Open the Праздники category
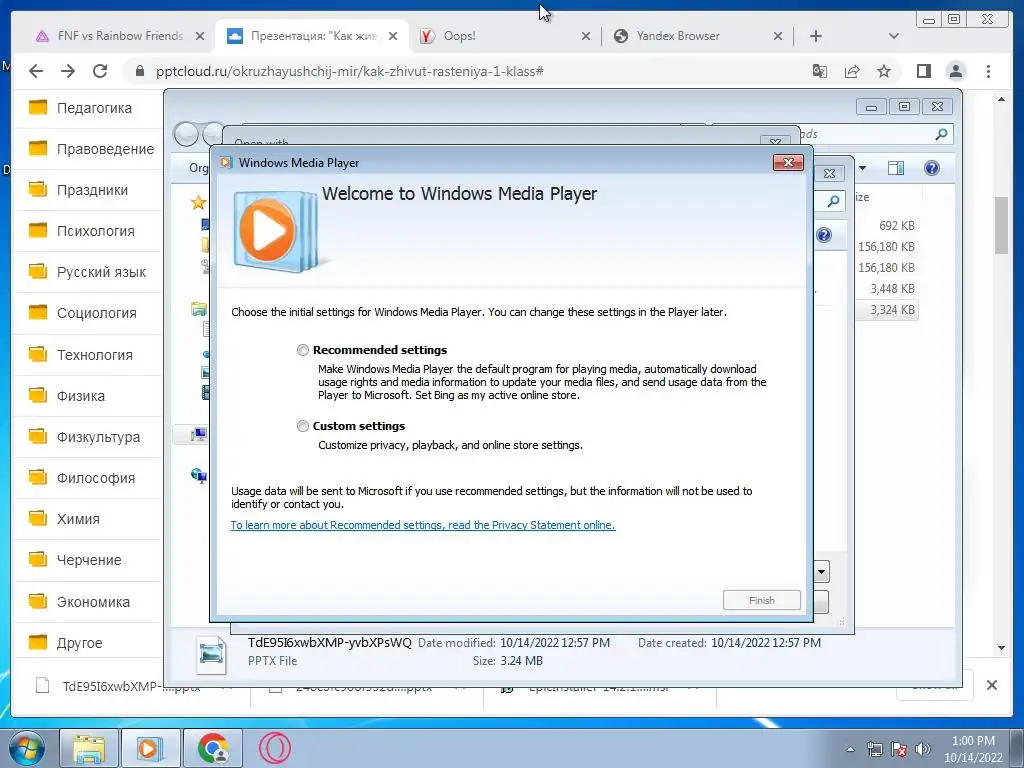This screenshot has width=1024, height=768. [x=92, y=190]
